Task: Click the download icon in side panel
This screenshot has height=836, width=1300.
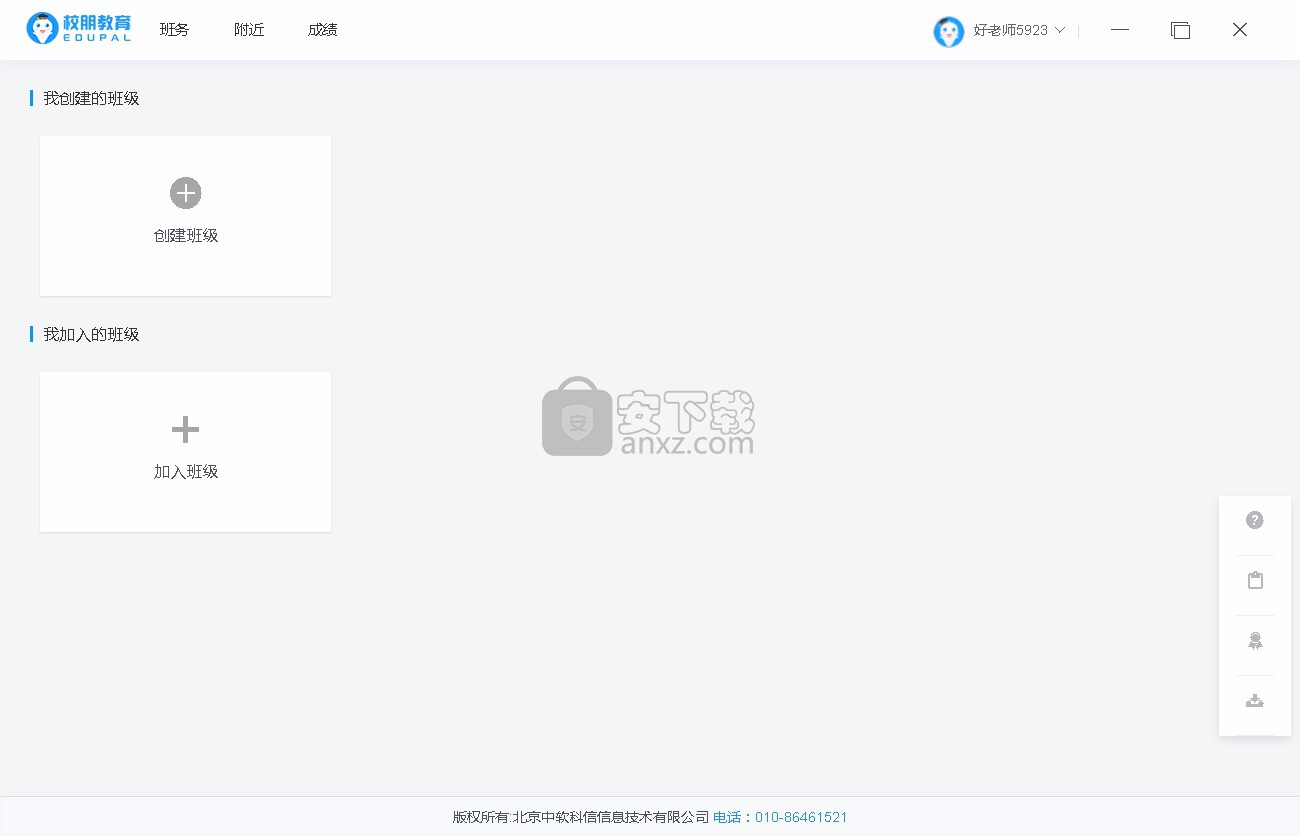Action: 1255,701
